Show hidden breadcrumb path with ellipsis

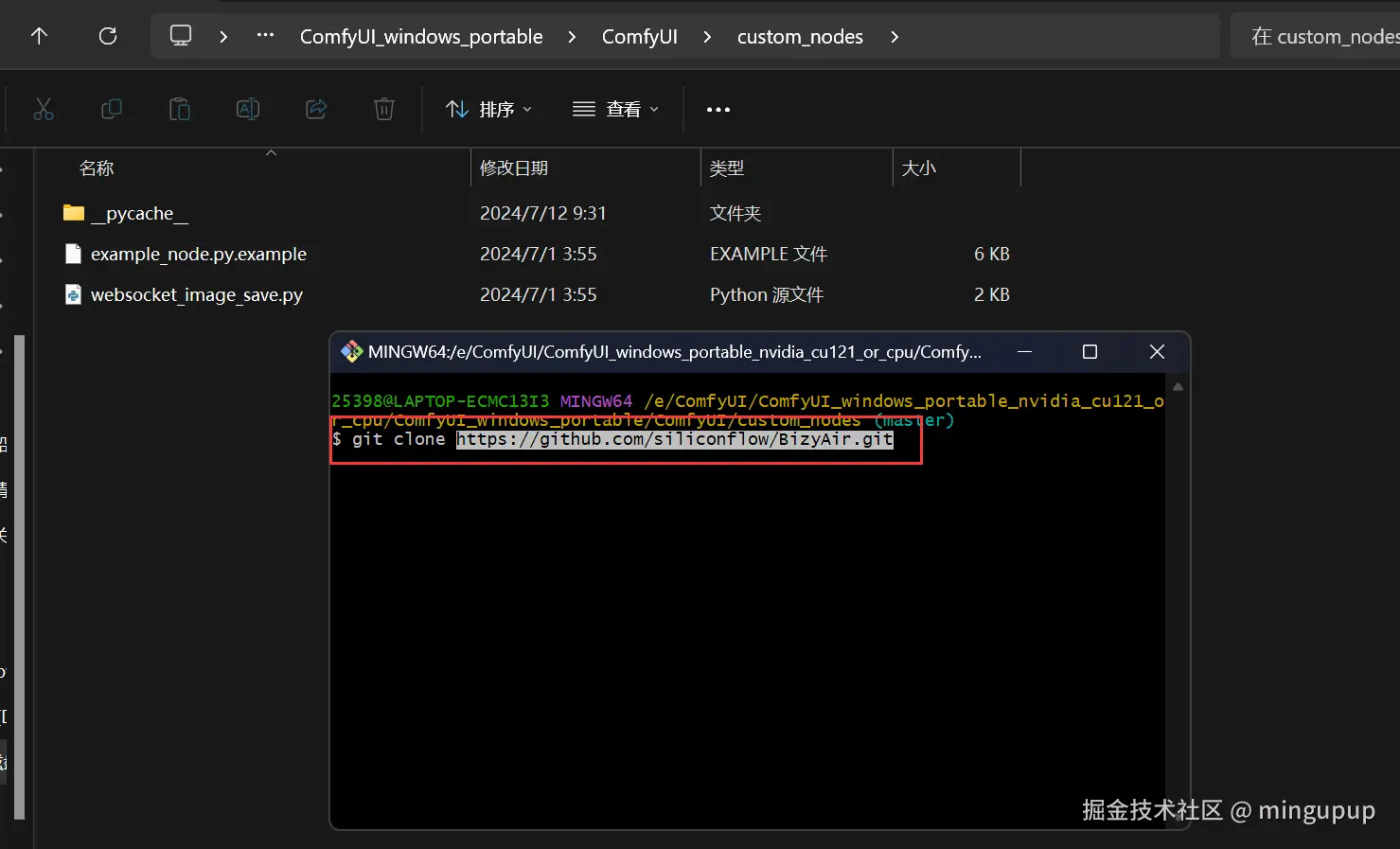(266, 36)
